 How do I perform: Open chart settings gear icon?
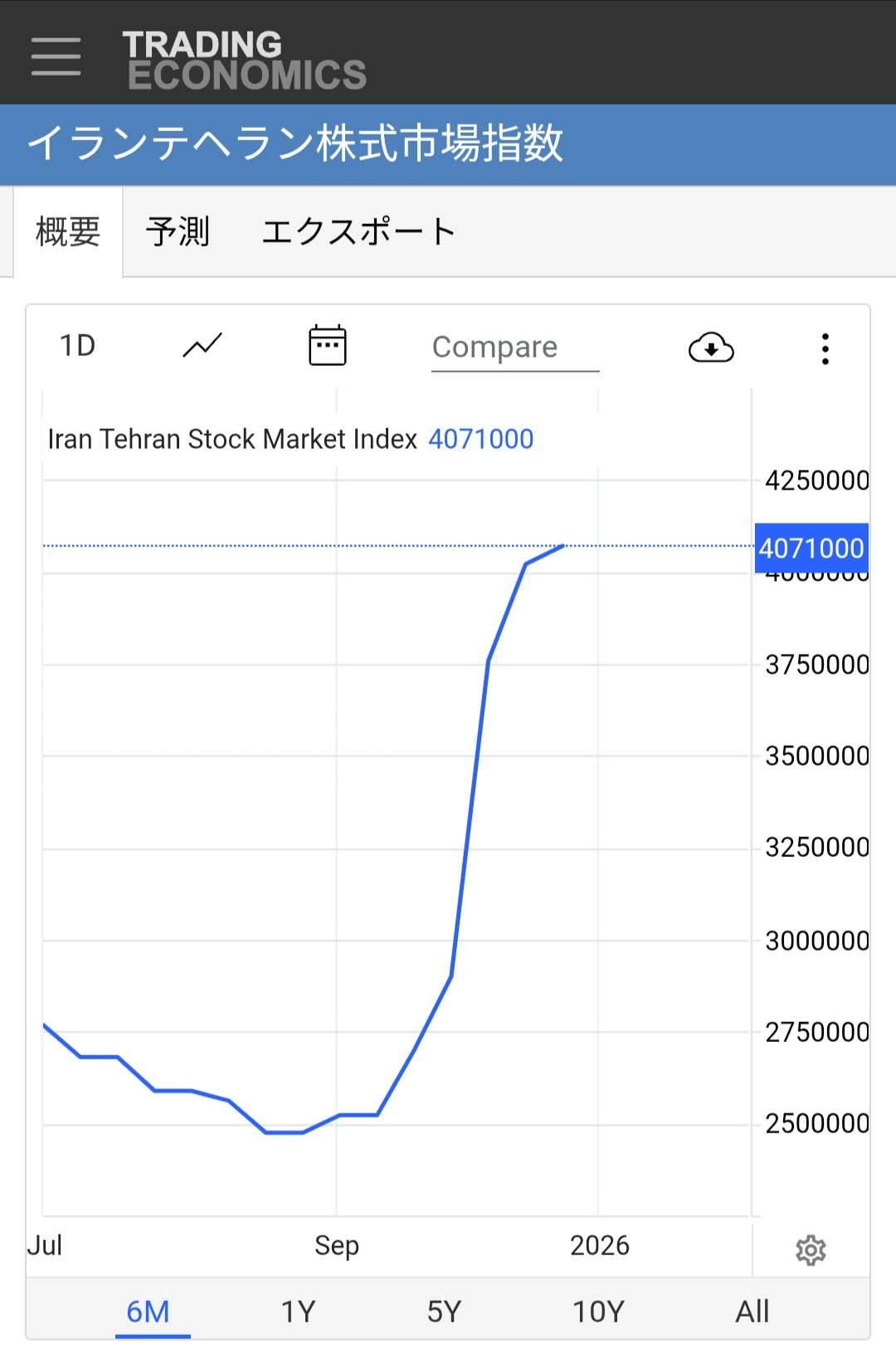(811, 1250)
